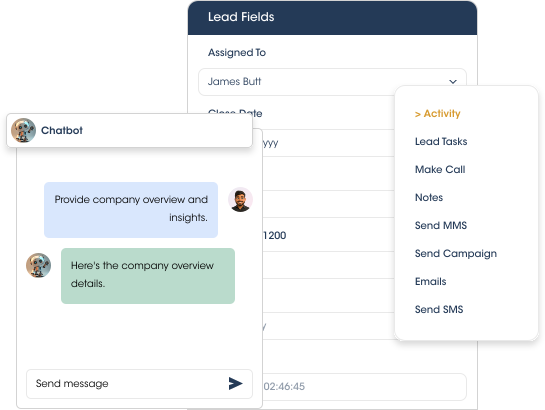The image size is (545, 410).
Task: Open Lead Tasks from the menu
Action: coord(441,141)
